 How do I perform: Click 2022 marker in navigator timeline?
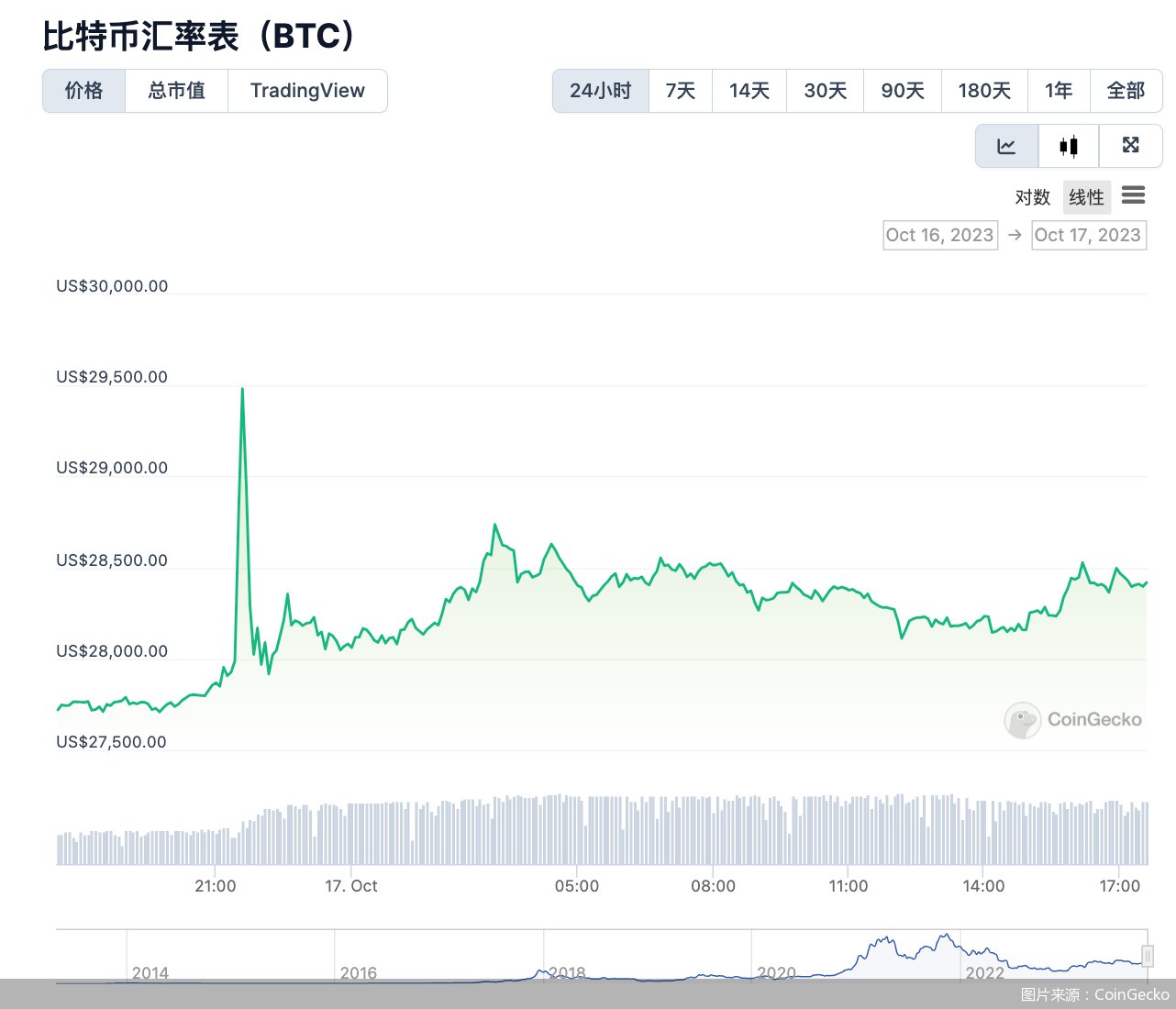984,973
